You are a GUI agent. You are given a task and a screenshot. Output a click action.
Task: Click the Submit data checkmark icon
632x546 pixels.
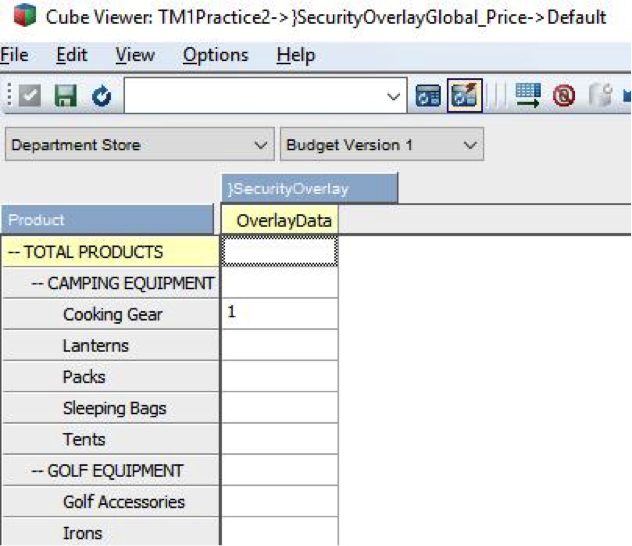[30, 97]
